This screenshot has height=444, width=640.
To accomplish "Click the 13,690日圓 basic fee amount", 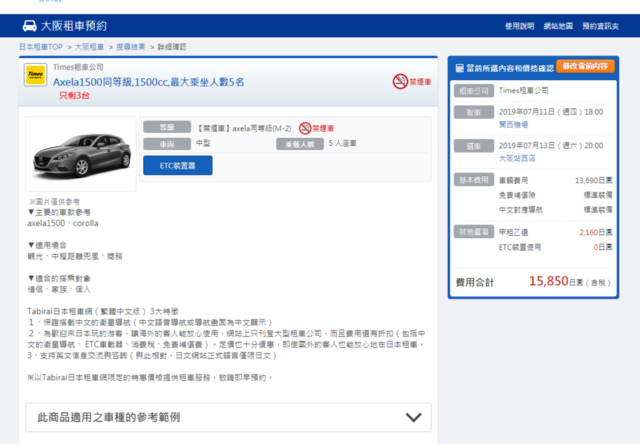I will [593, 180].
